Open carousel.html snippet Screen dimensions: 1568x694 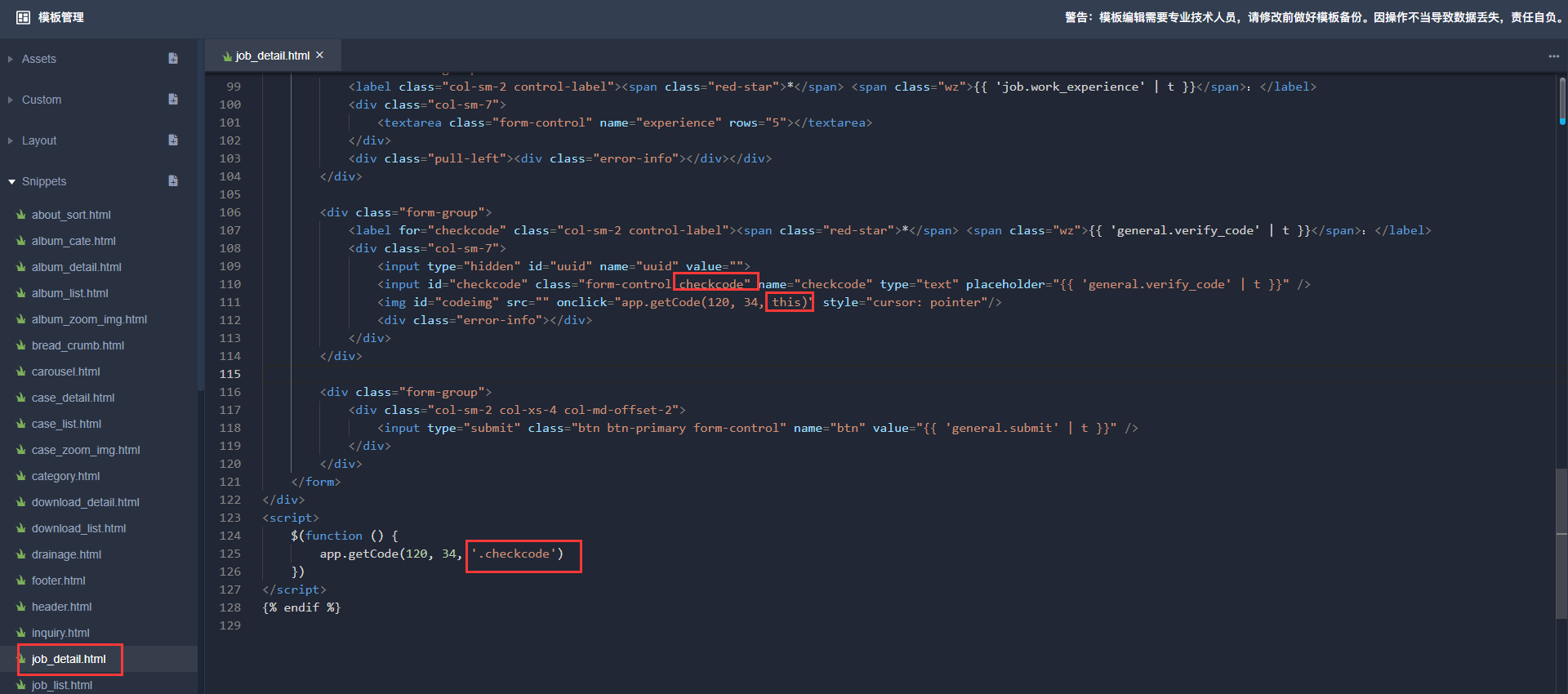[x=65, y=371]
